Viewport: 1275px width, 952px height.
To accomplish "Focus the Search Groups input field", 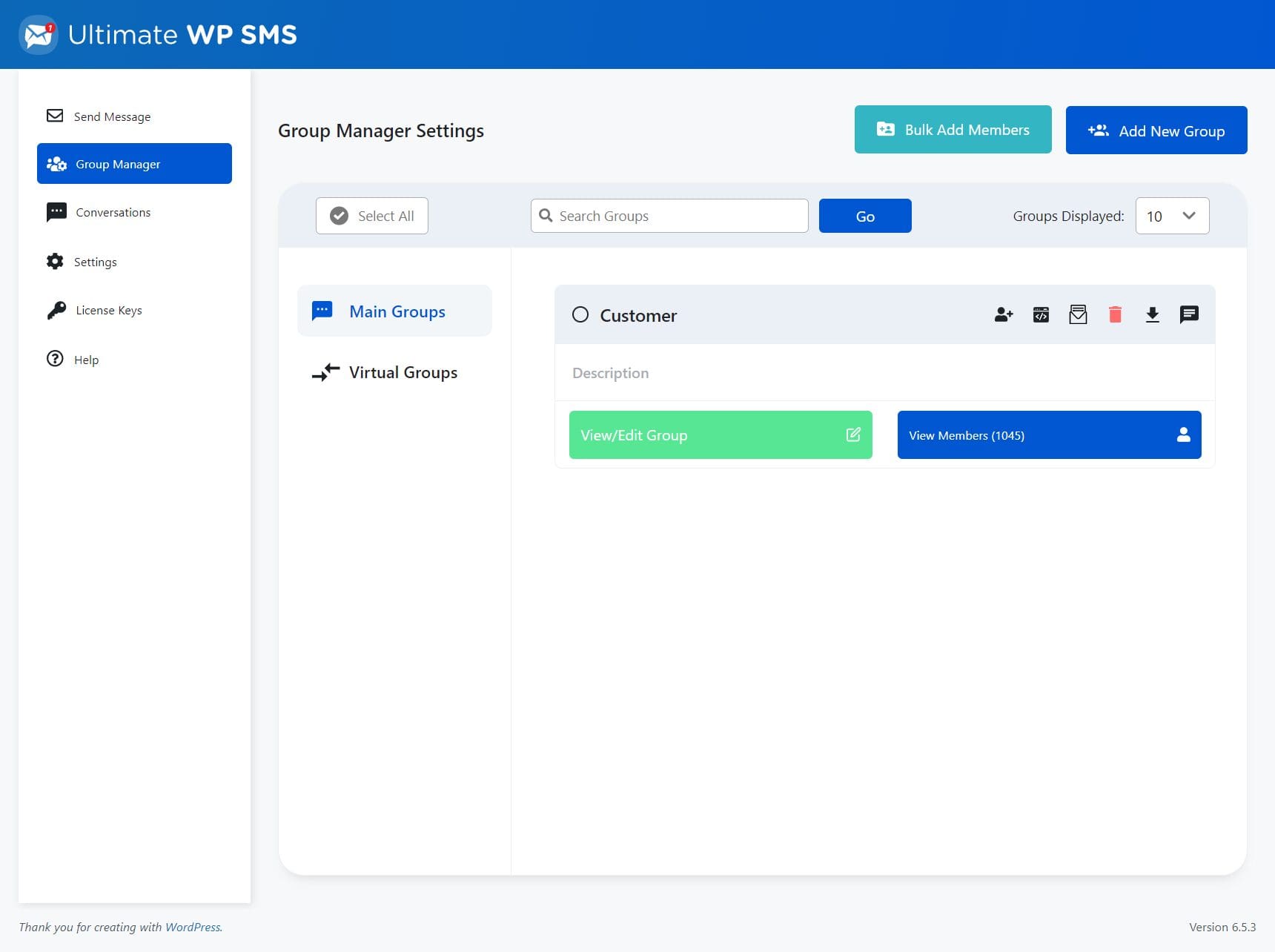I will click(669, 216).
